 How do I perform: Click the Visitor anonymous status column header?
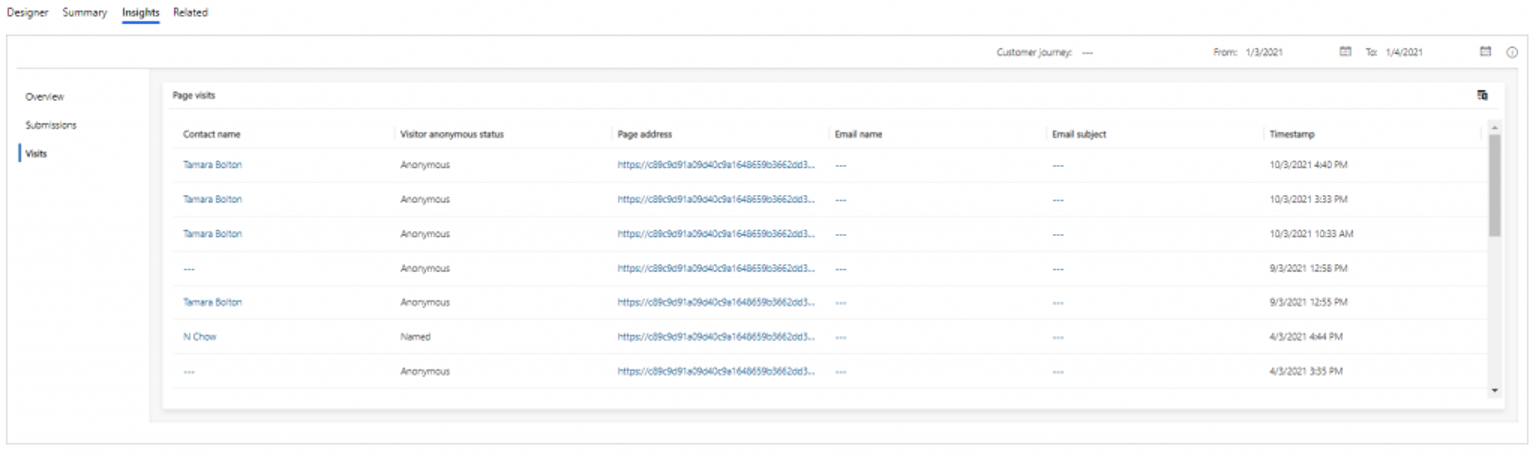pyautogui.click(x=451, y=134)
